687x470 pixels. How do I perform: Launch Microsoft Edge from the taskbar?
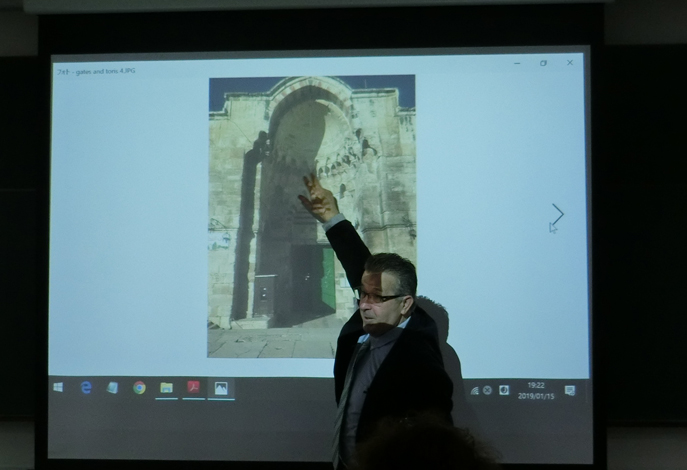(x=86, y=387)
